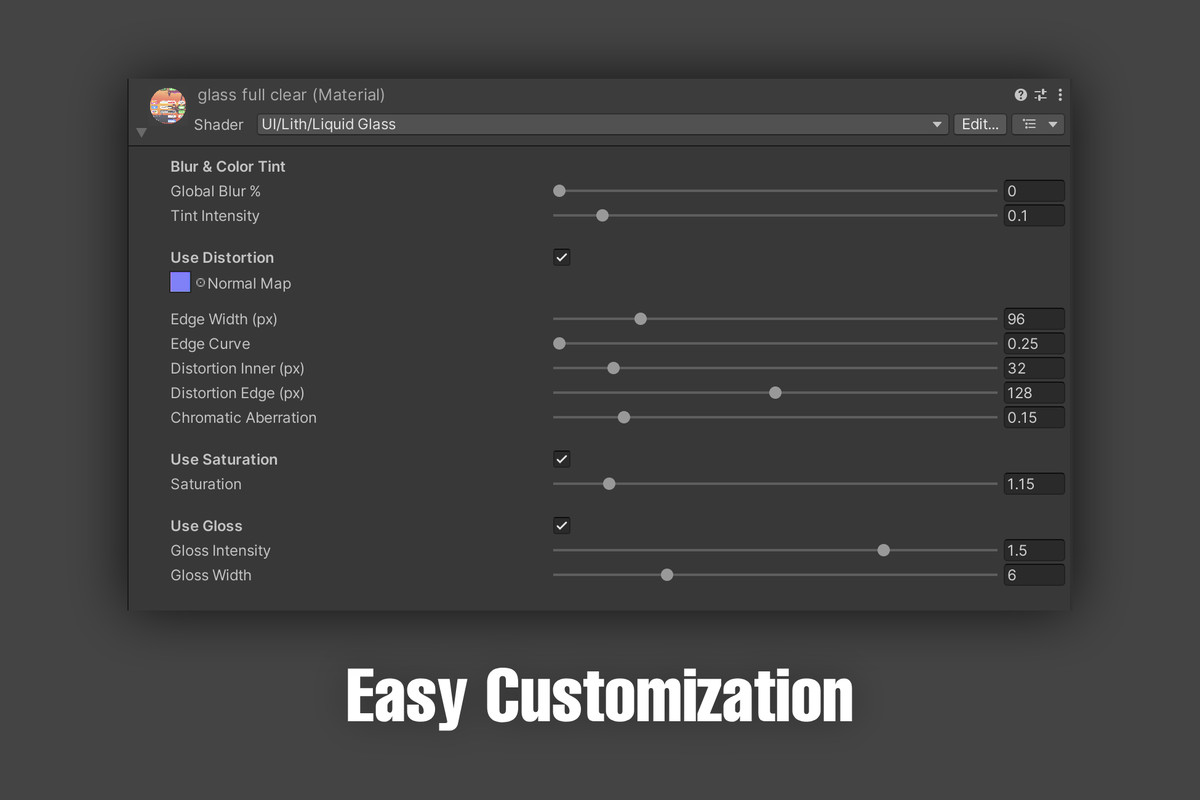The width and height of the screenshot is (1200, 800).
Task: Disable the Use Distortion checkbox
Action: (x=561, y=257)
